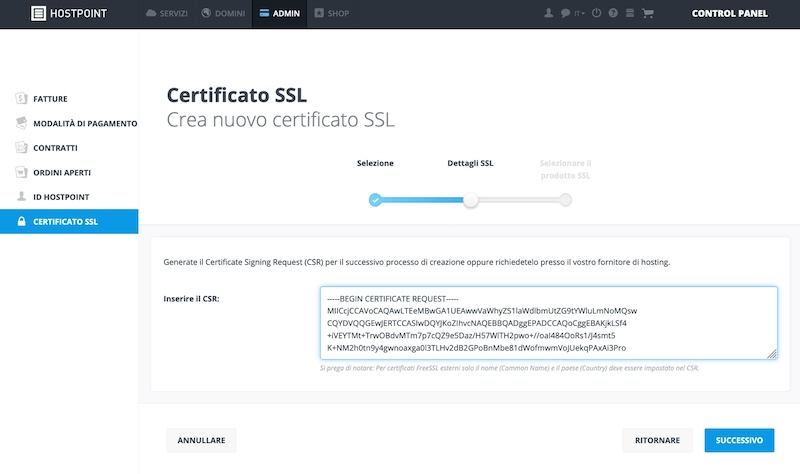This screenshot has width=800, height=474.
Task: Click the Contratti sidebar label
Action: 56,148
